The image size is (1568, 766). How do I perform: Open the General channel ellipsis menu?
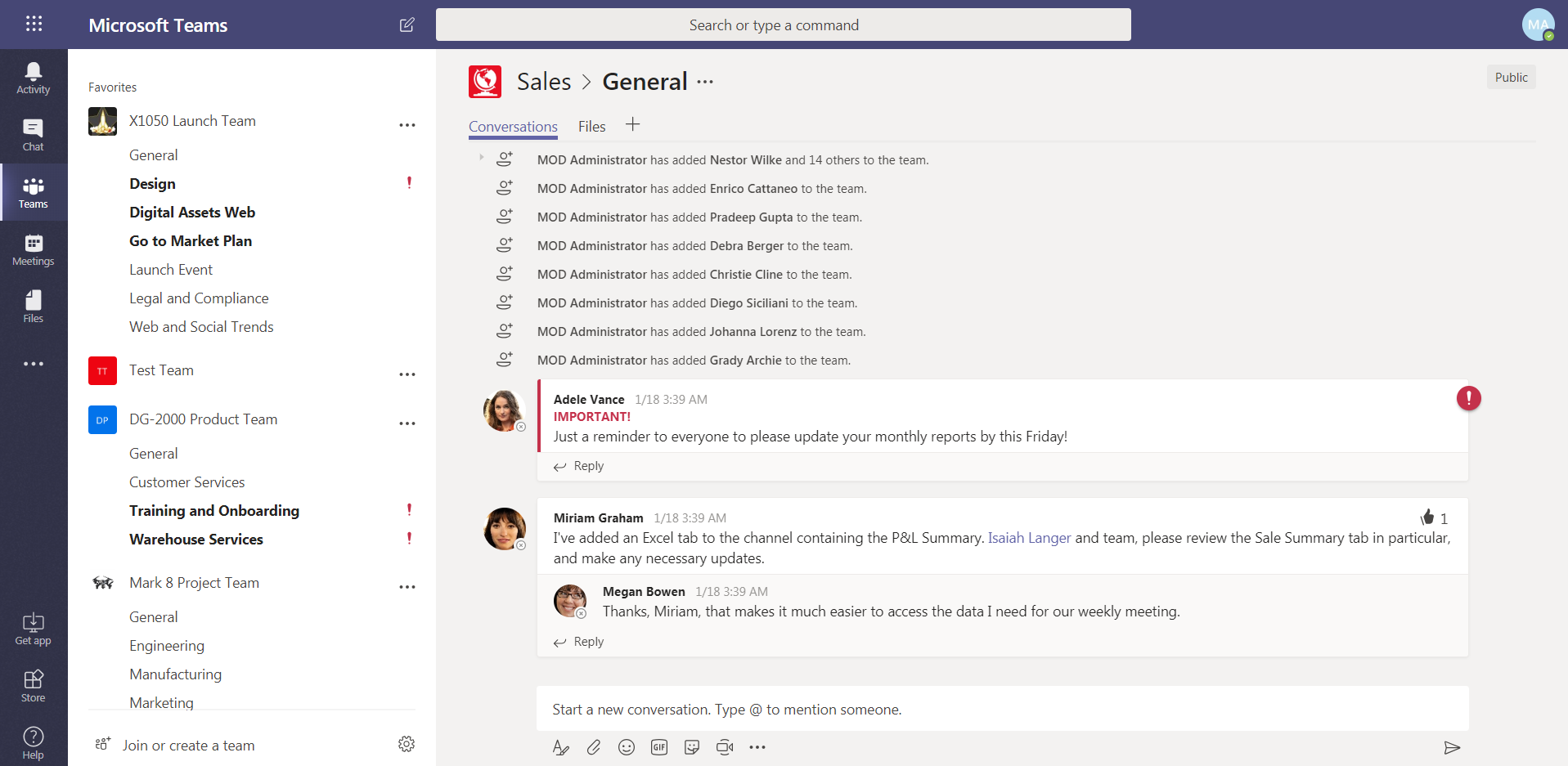pos(705,82)
